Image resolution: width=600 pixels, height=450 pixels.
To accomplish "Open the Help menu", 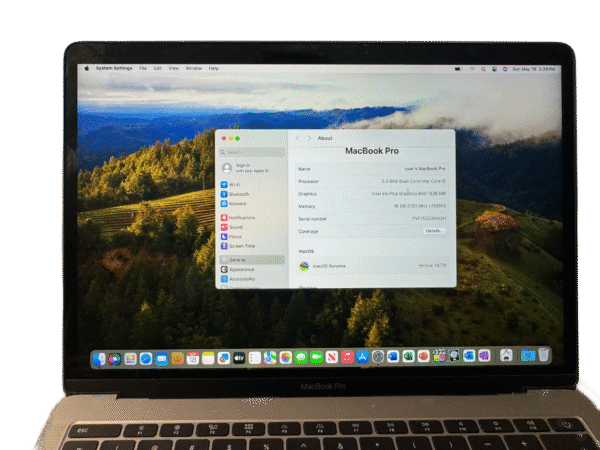I will click(x=214, y=68).
